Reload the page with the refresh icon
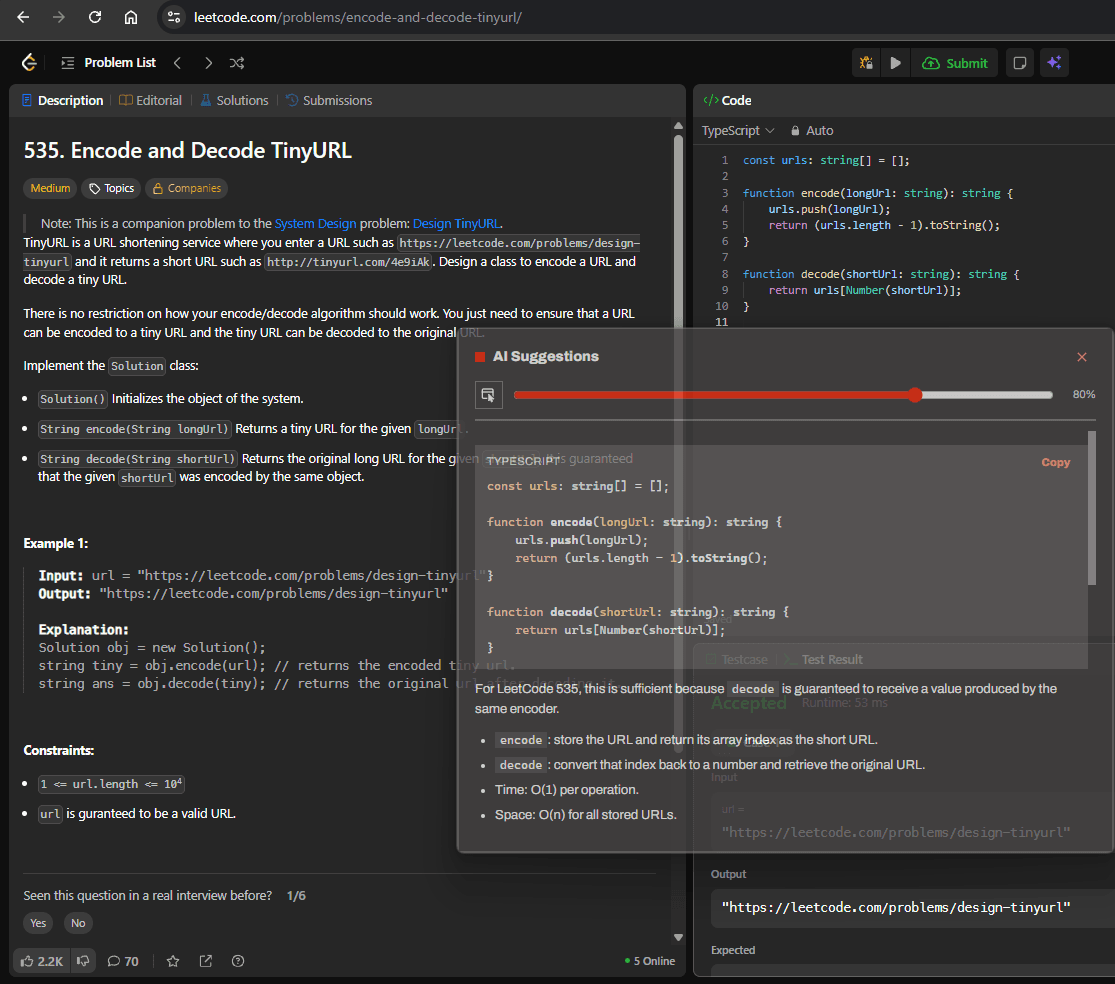 [x=95, y=17]
